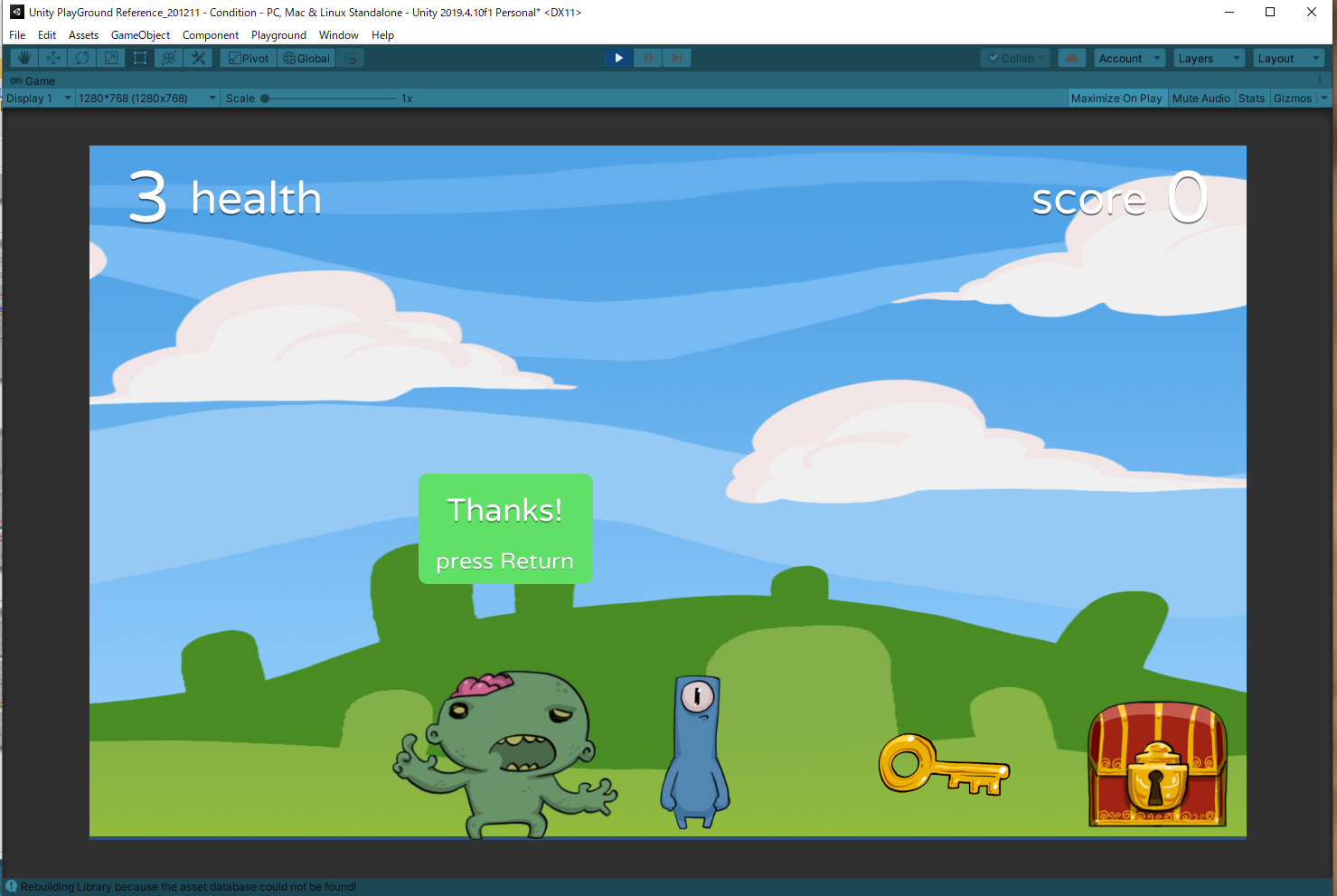1337x896 pixels.
Task: Open the File menu
Action: coord(17,35)
